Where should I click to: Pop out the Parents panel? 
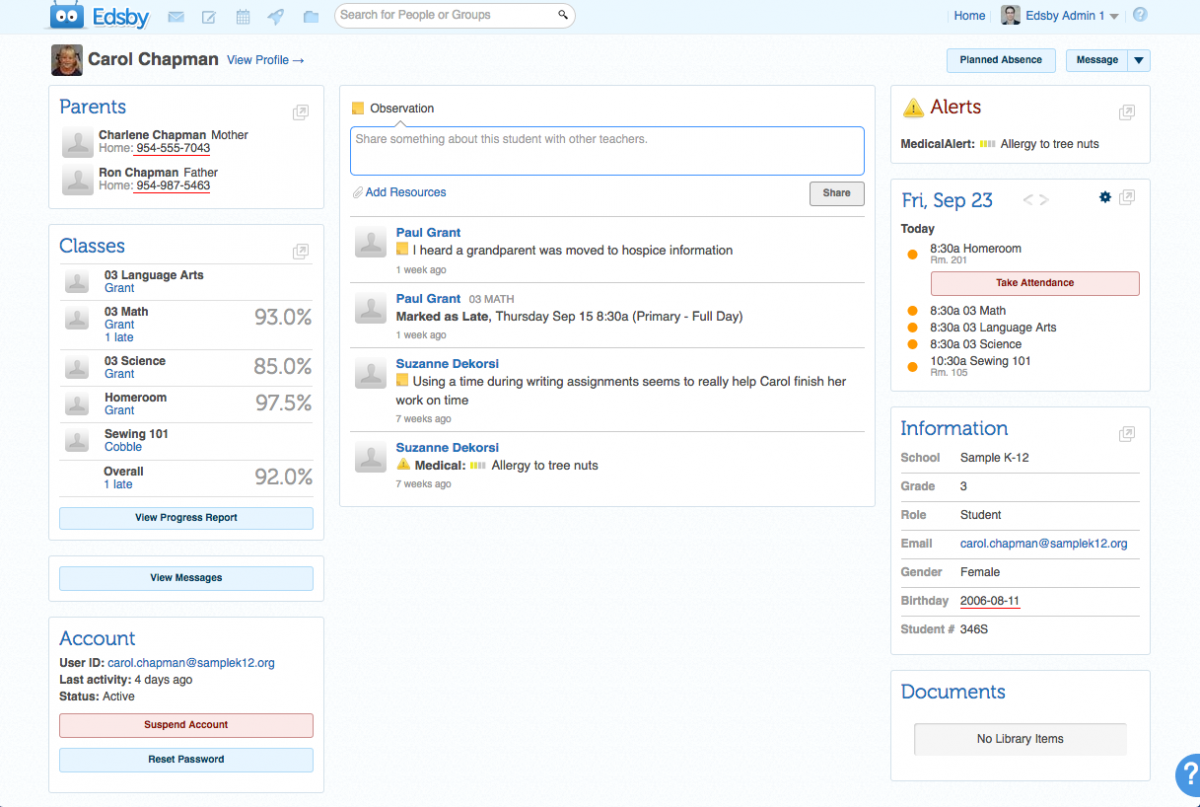click(300, 113)
